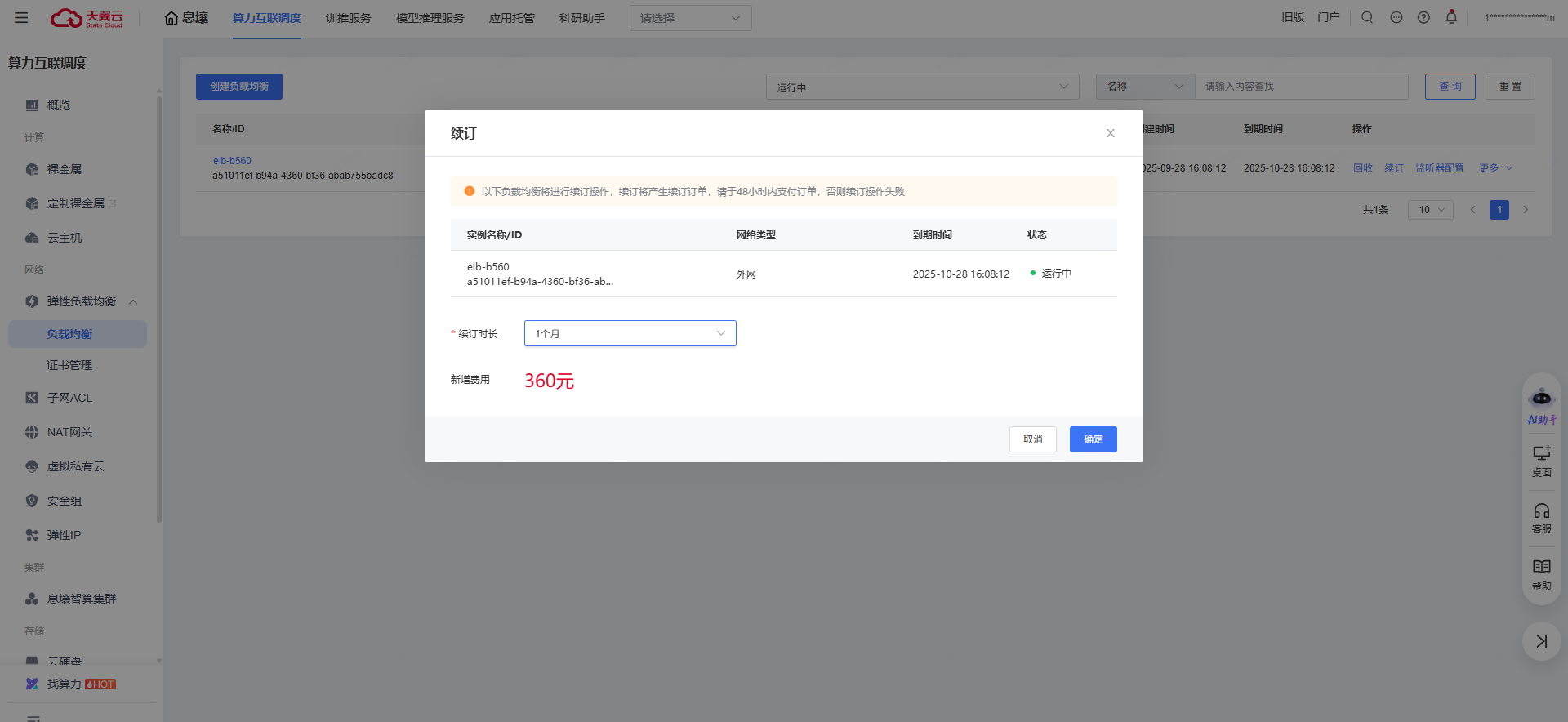Switch to the 应用托管 tab
The width and height of the screenshot is (1568, 722).
(511, 18)
